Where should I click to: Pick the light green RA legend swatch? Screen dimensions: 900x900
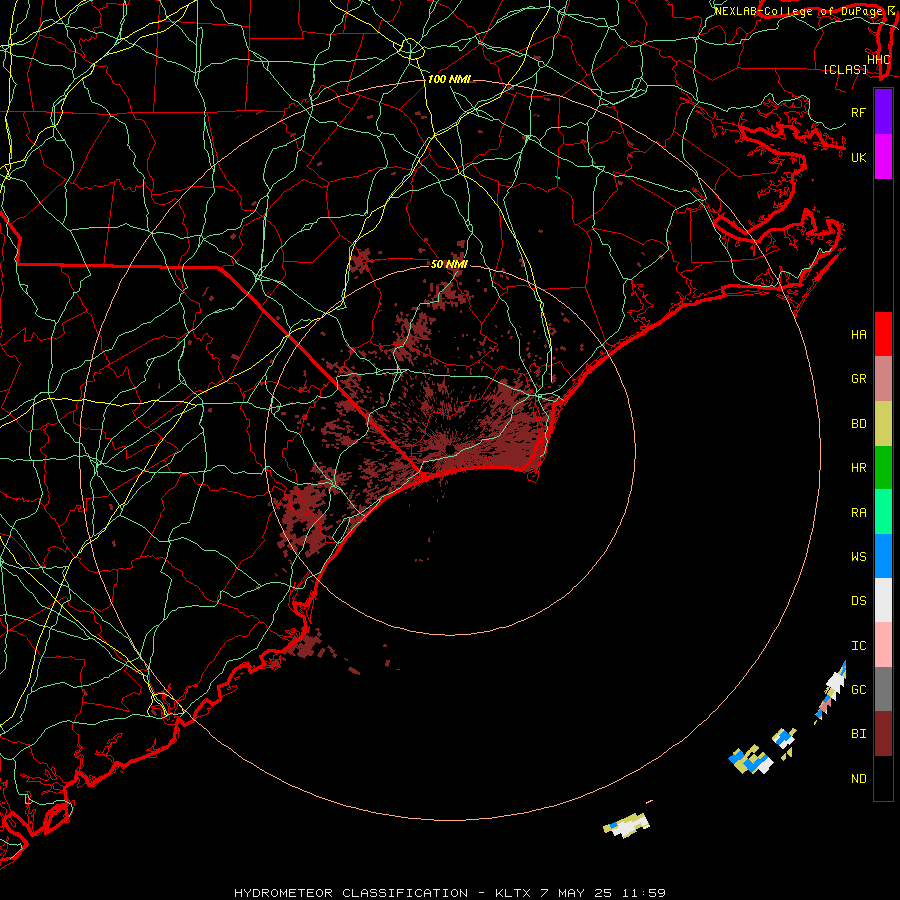[x=883, y=512]
